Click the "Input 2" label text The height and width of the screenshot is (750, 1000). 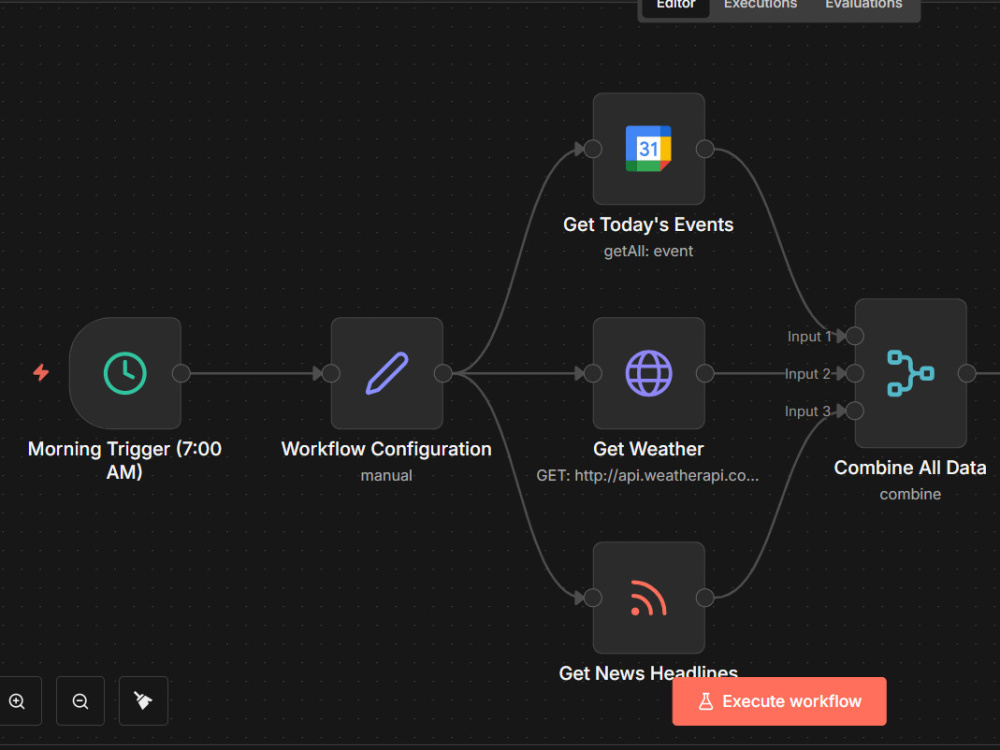click(x=807, y=374)
